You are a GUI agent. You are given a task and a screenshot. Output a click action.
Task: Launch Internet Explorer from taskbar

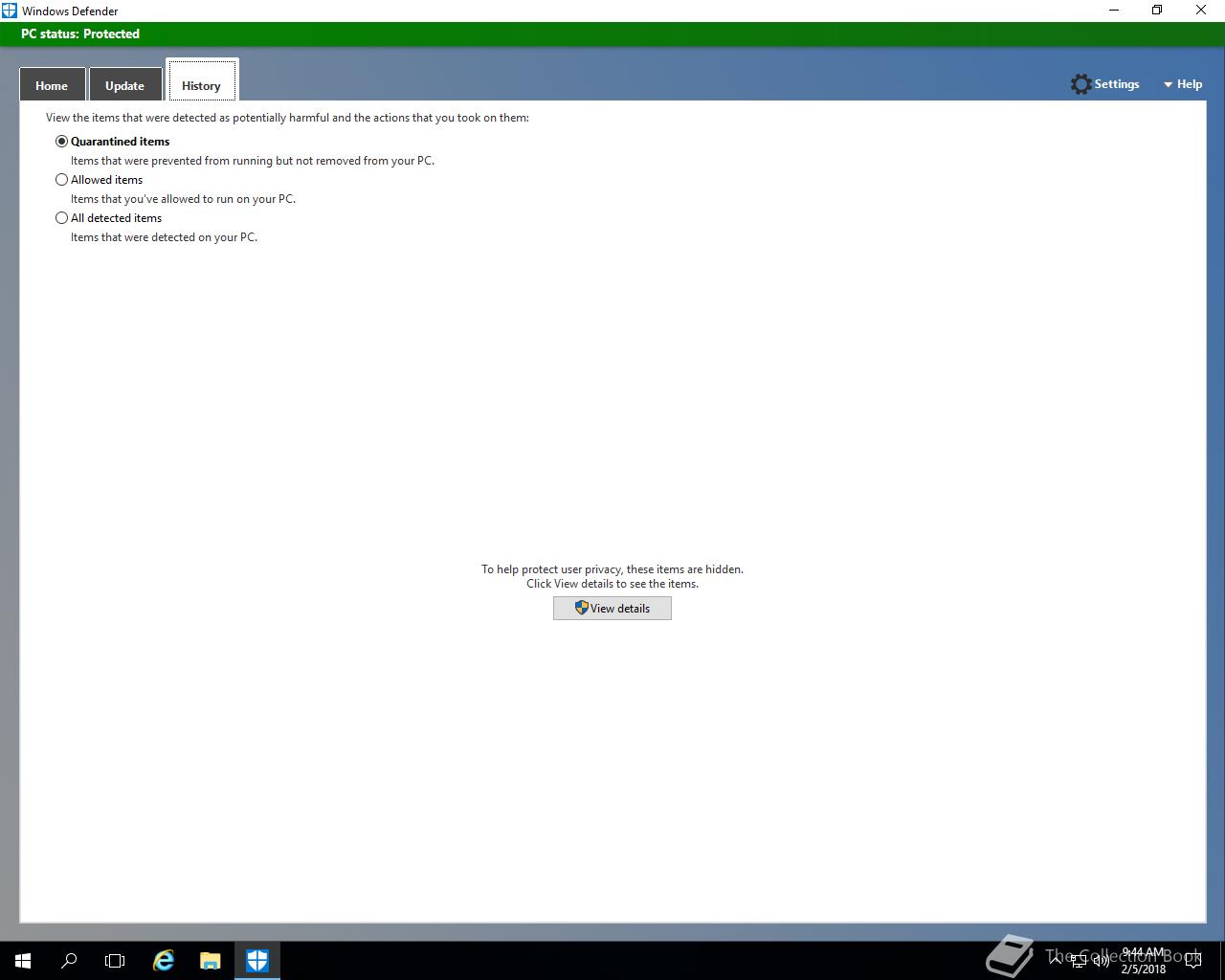point(164,961)
